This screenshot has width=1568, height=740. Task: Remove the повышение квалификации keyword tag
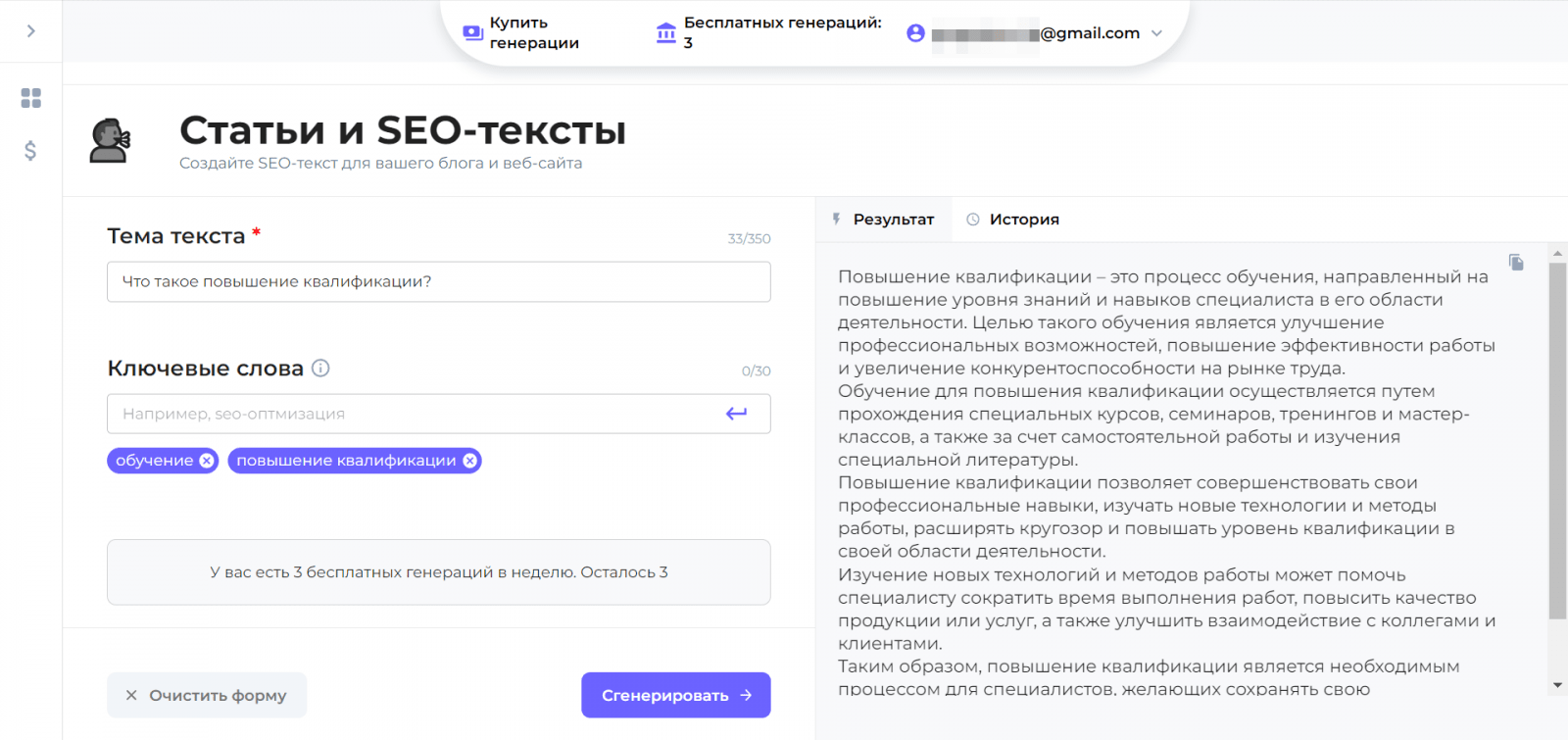click(469, 461)
